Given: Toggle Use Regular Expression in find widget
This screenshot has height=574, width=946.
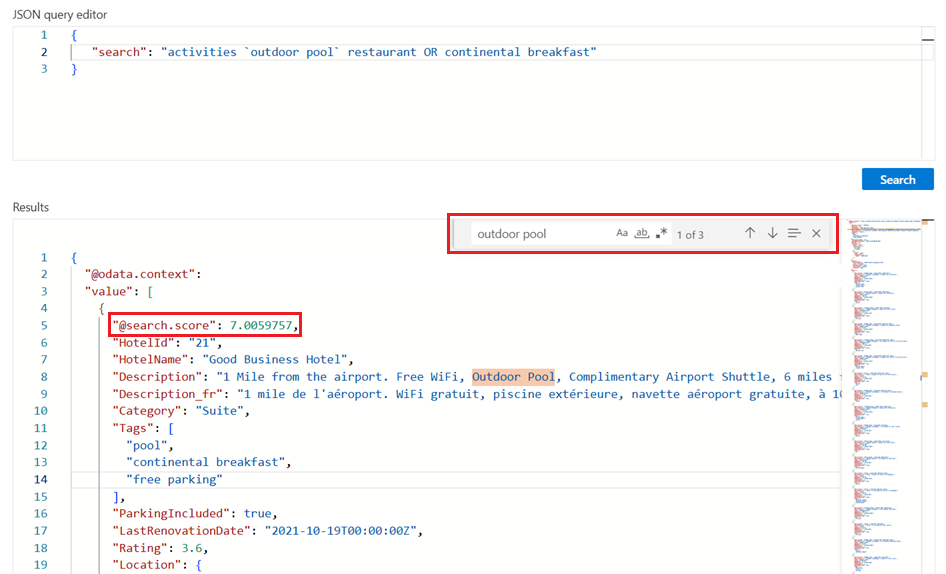Looking at the screenshot, I should click(x=662, y=233).
